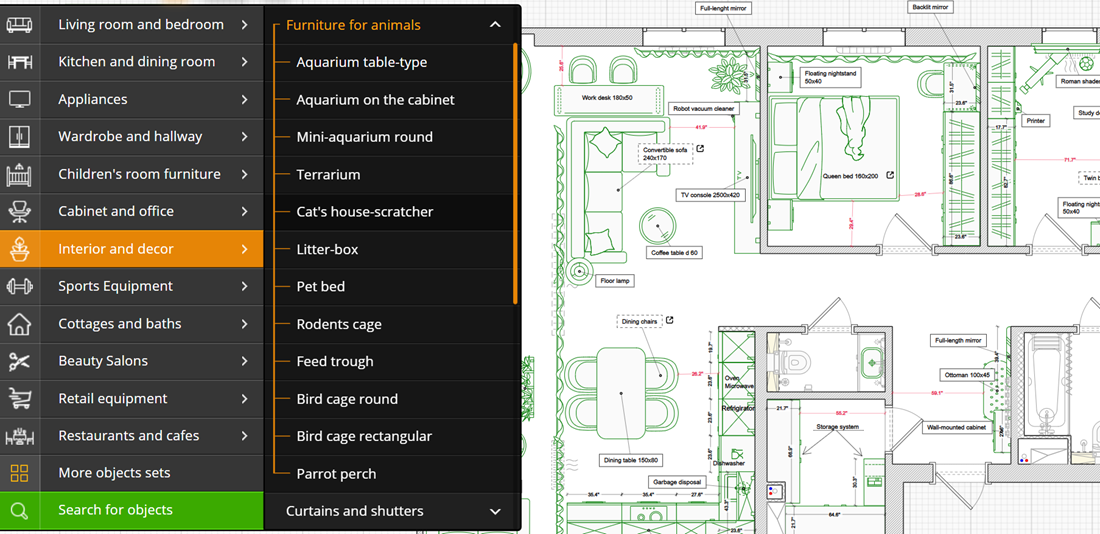Click the house icon for Cottages and baths
This screenshot has width=1100, height=534.
click(x=20, y=323)
